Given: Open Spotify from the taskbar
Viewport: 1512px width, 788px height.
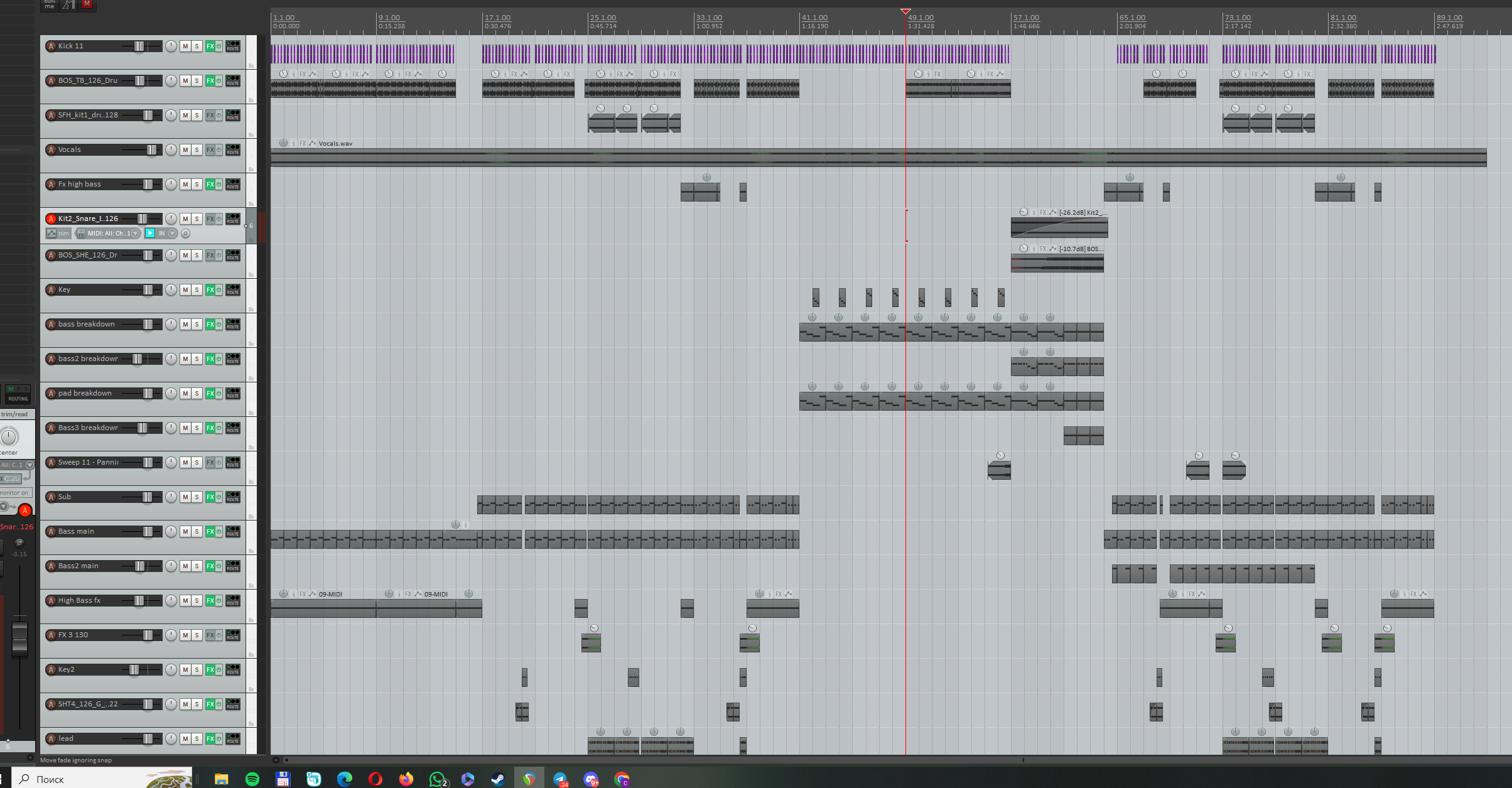Looking at the screenshot, I should [252, 779].
